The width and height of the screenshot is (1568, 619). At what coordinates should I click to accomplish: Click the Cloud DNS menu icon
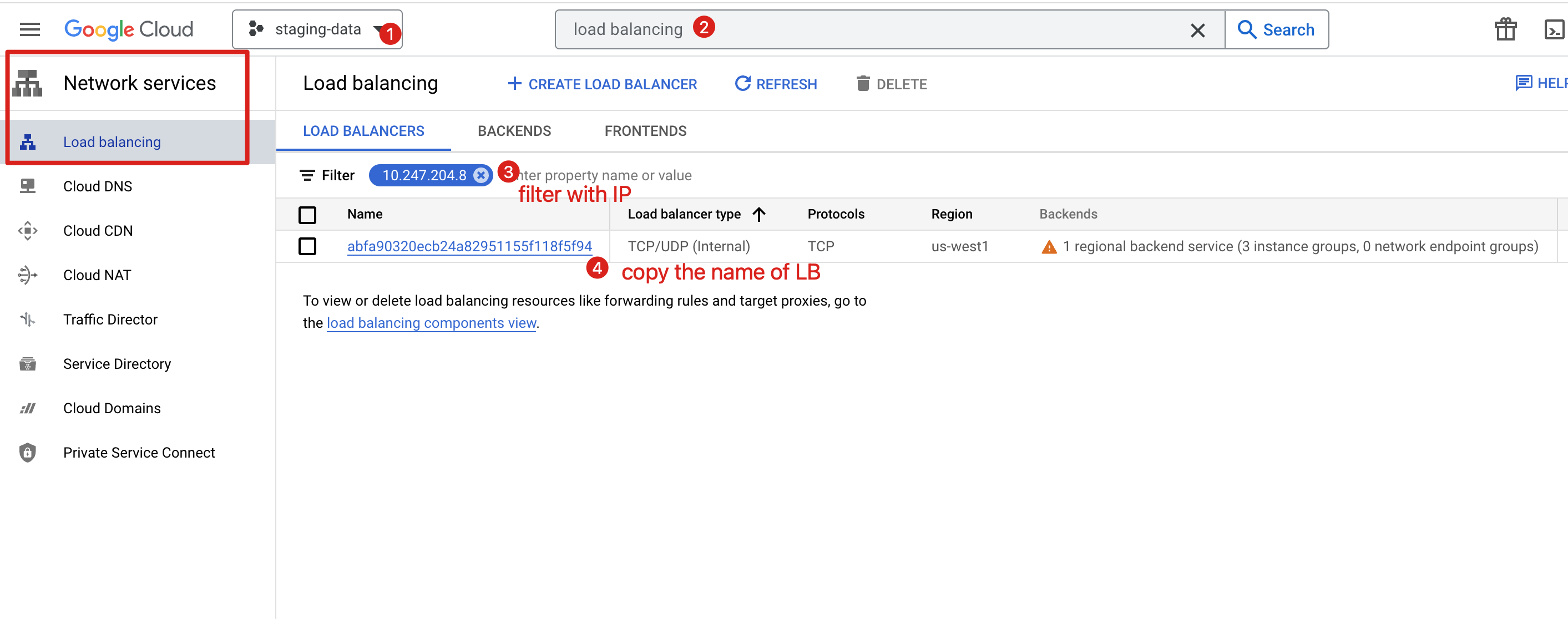(28, 186)
